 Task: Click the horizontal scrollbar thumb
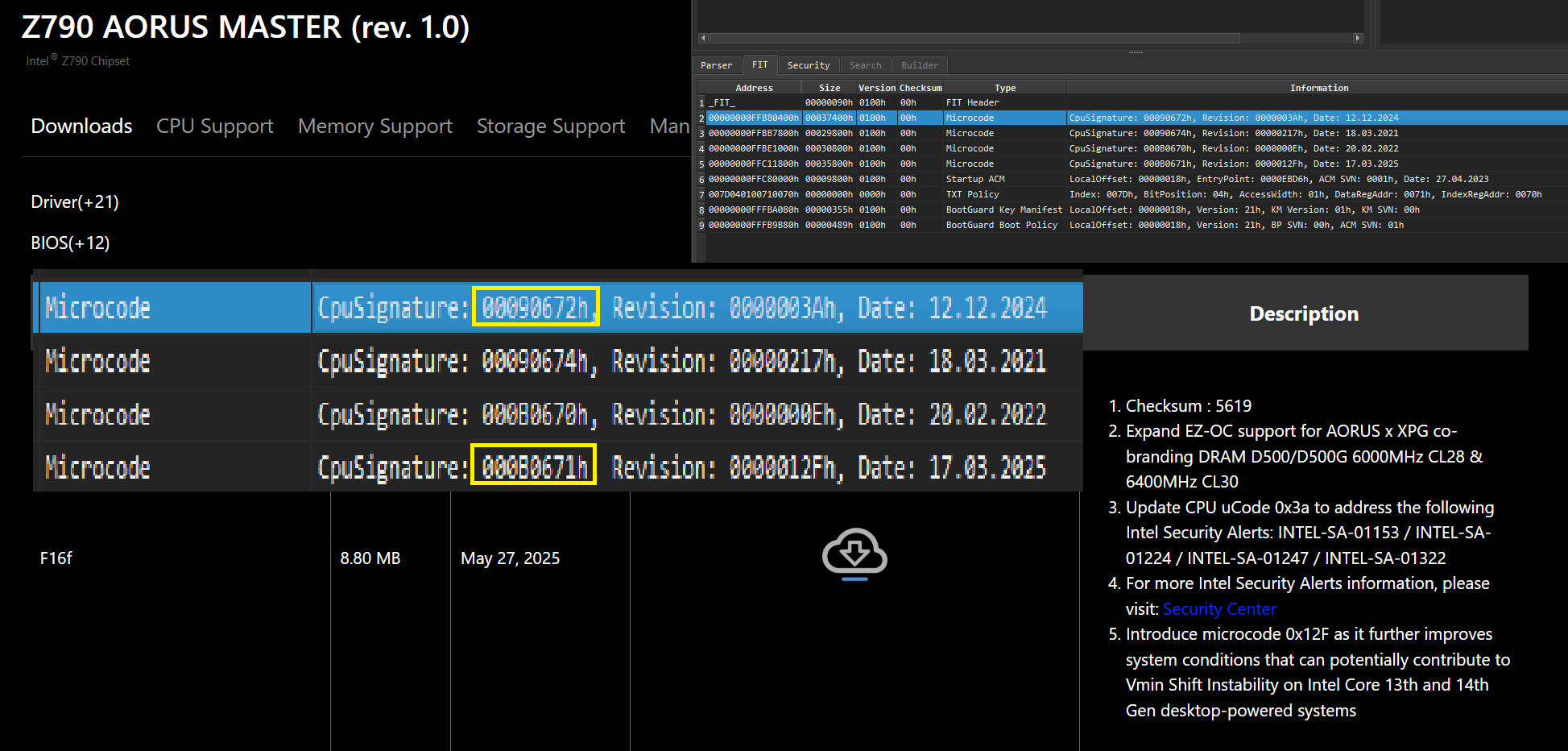pyautogui.click(x=974, y=38)
